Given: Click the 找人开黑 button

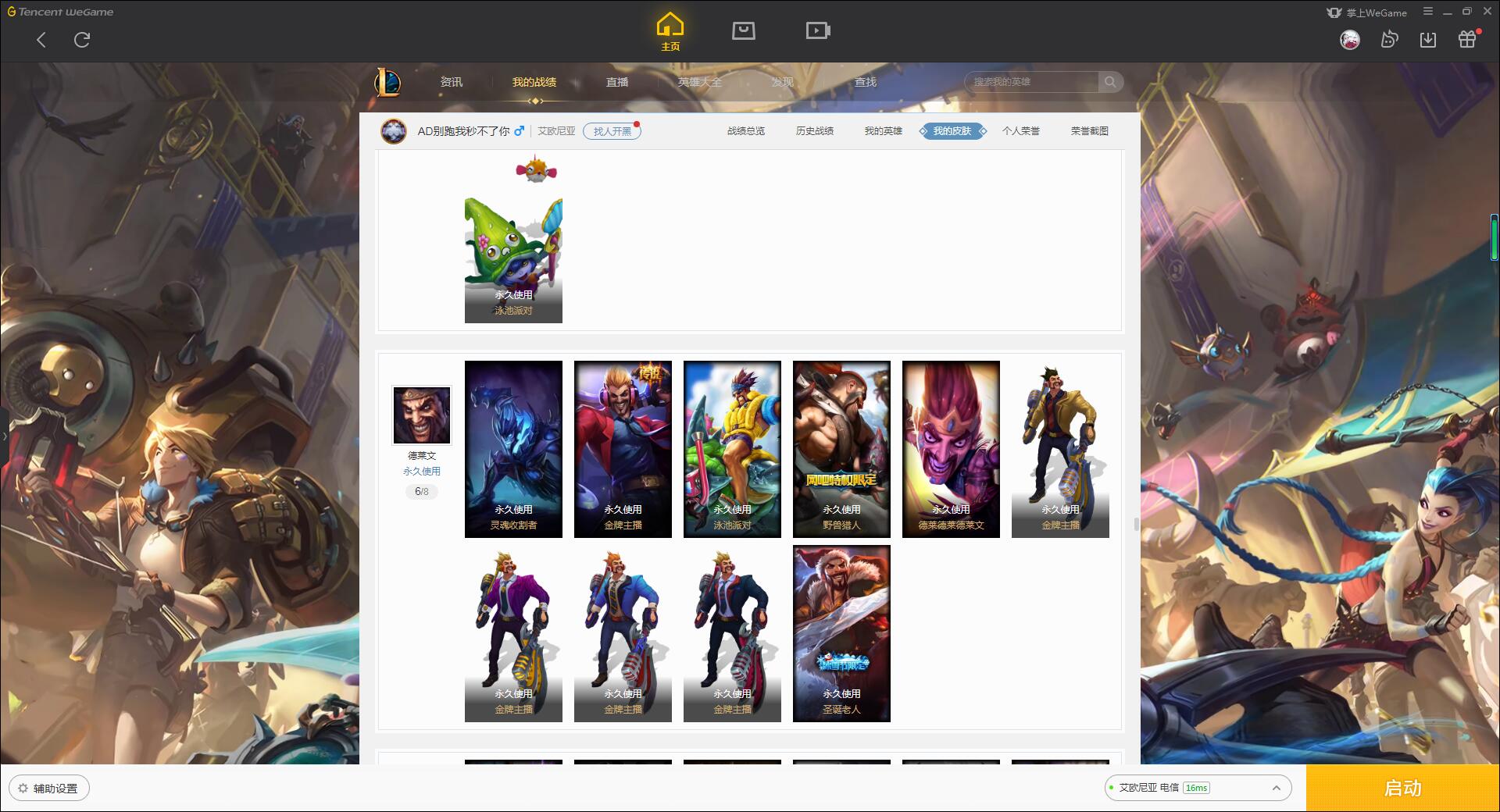Looking at the screenshot, I should [612, 131].
